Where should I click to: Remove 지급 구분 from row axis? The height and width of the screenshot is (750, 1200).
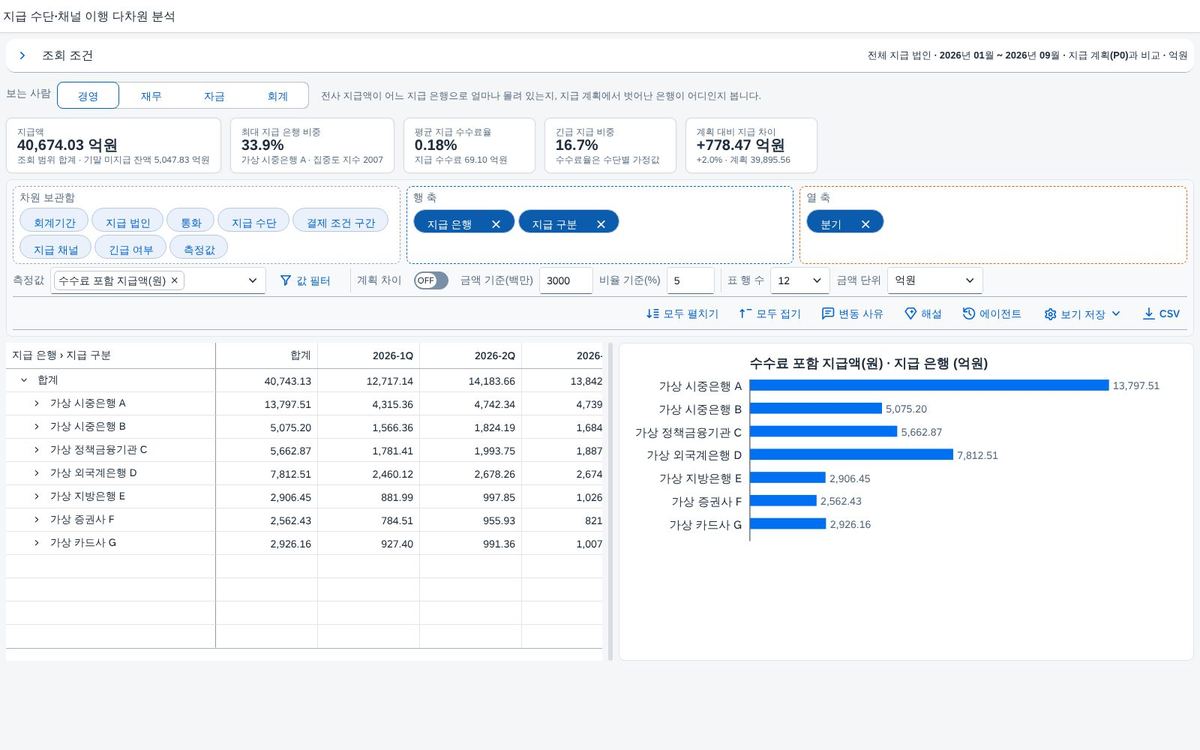coord(601,224)
